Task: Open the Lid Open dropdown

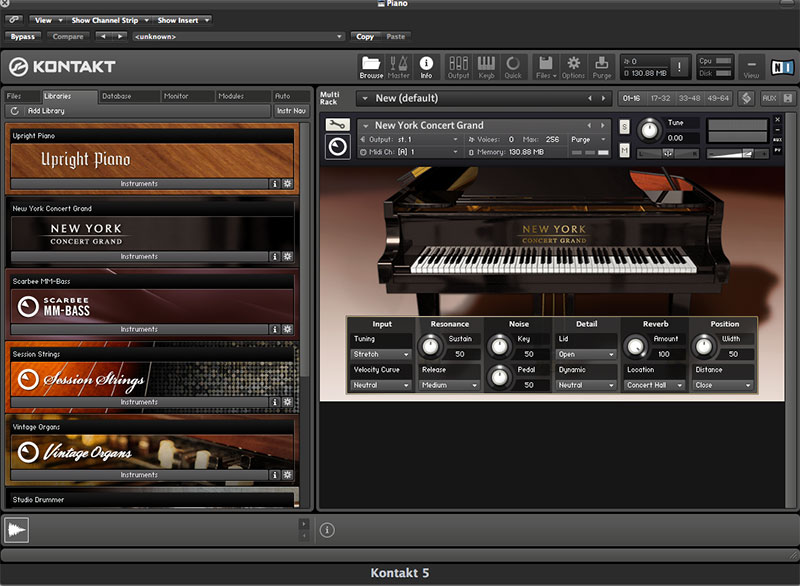Action: tap(586, 354)
